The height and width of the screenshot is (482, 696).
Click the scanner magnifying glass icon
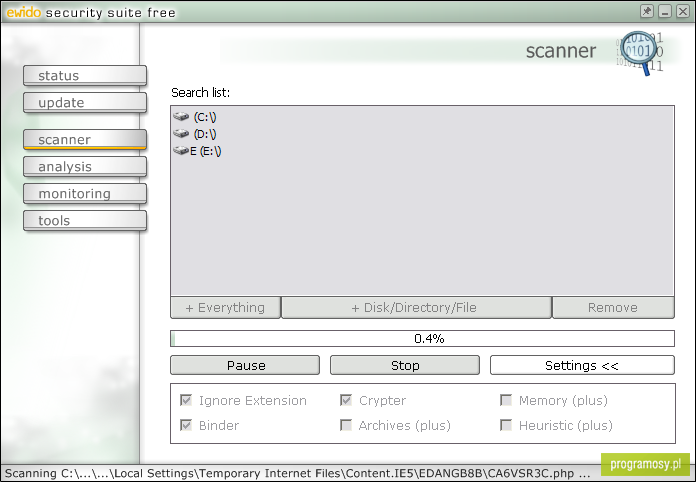point(640,53)
